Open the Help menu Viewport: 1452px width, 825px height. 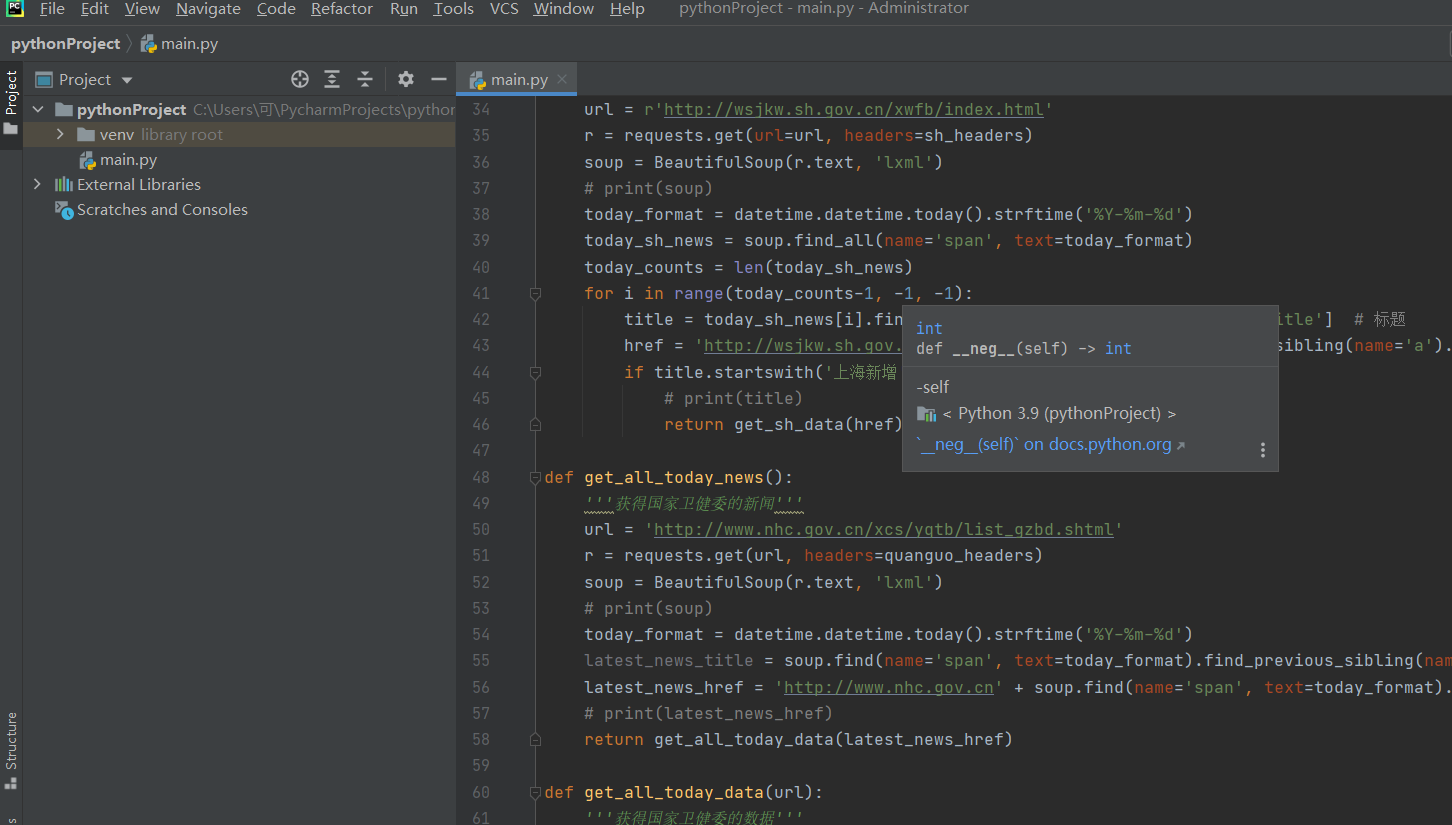(627, 9)
